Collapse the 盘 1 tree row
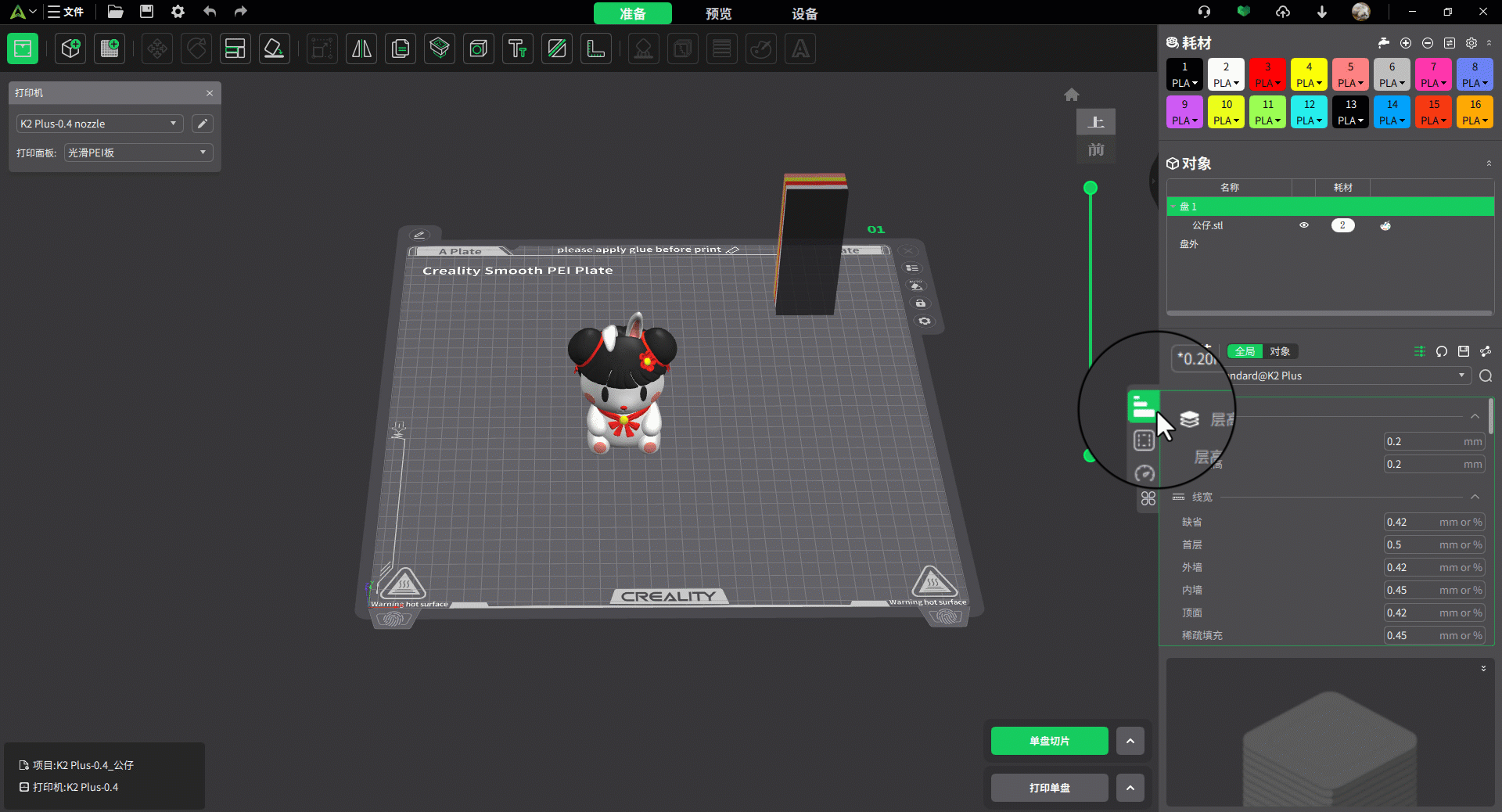 pyautogui.click(x=1173, y=207)
